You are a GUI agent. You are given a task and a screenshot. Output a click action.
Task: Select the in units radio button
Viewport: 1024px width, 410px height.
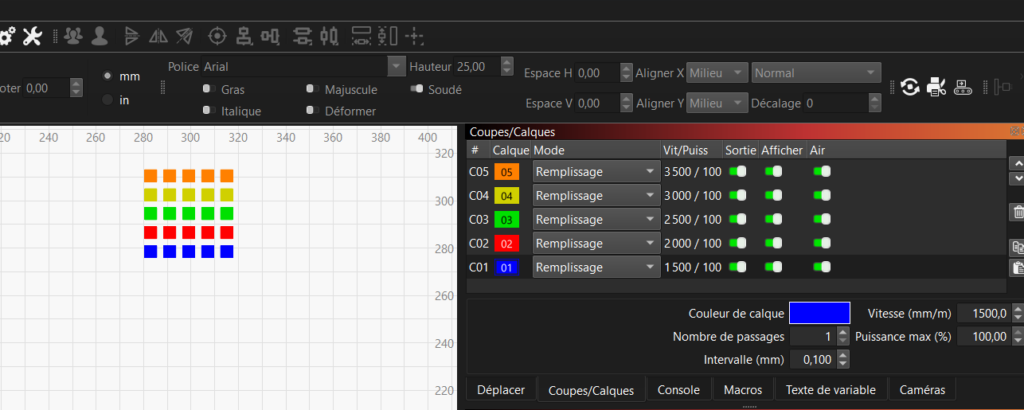(108, 100)
